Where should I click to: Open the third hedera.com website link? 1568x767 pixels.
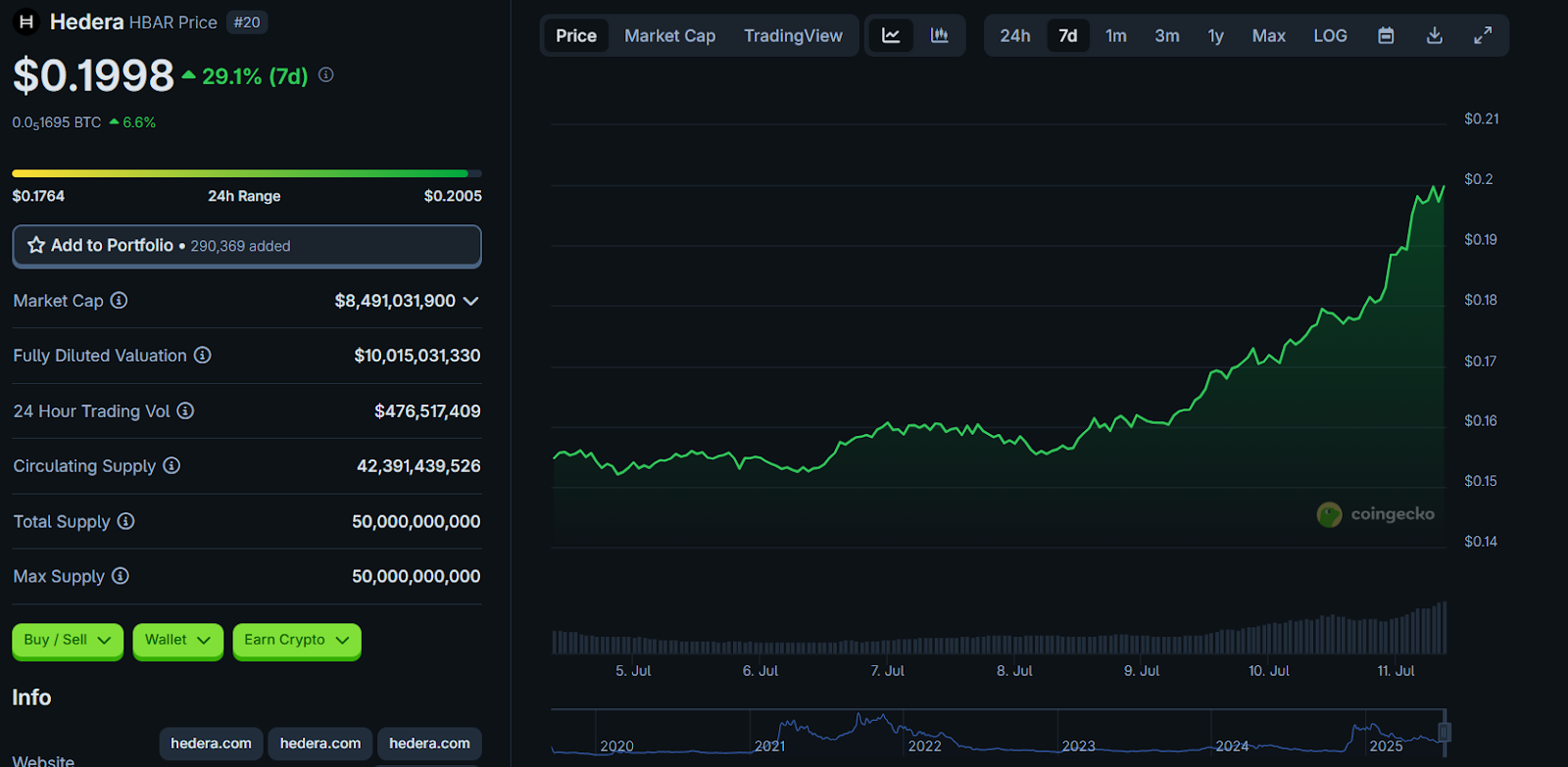(x=429, y=743)
